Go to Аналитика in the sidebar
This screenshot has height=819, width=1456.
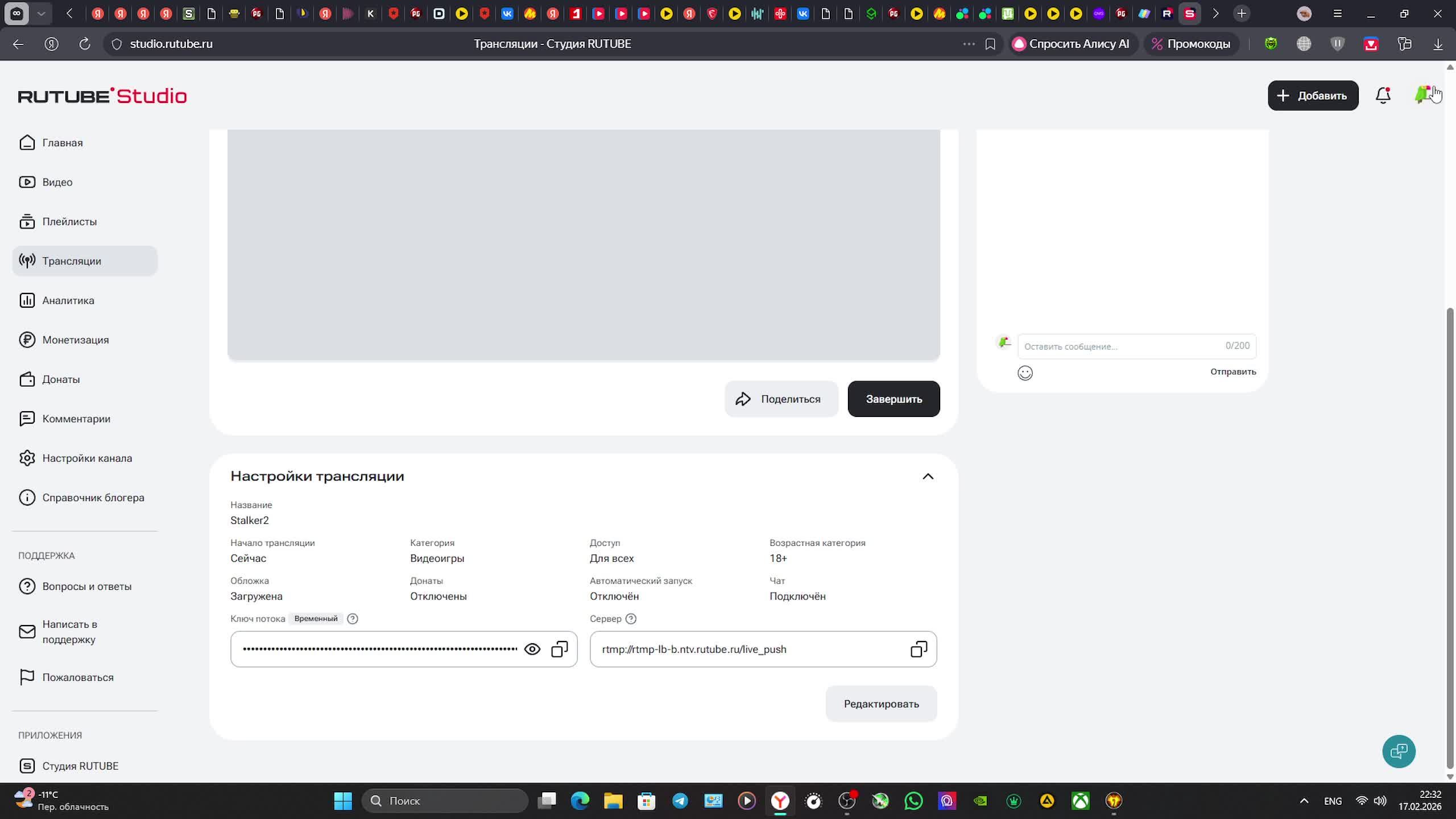pyautogui.click(x=68, y=300)
